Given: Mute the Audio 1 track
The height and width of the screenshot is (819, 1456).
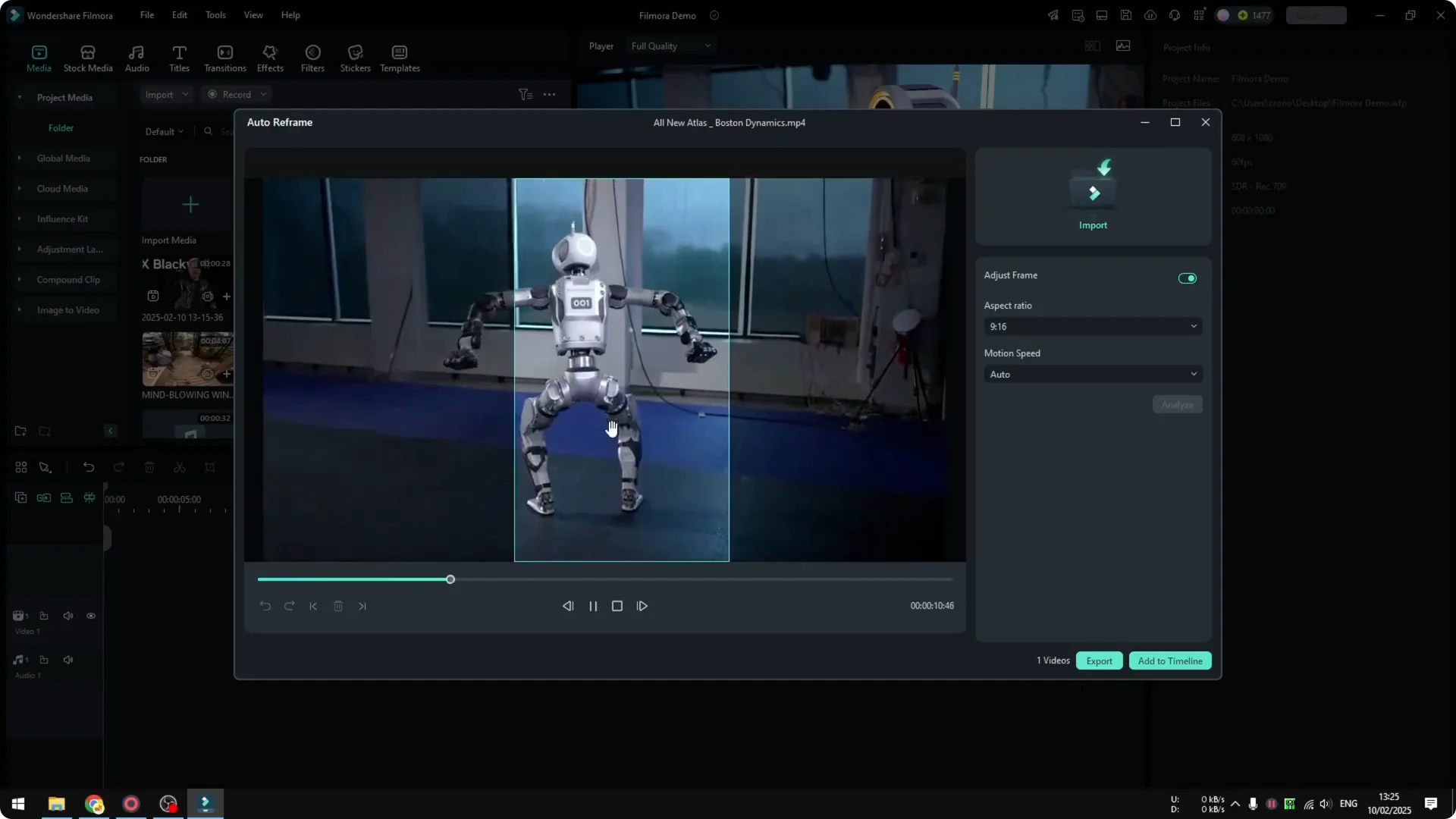Looking at the screenshot, I should 68,660.
